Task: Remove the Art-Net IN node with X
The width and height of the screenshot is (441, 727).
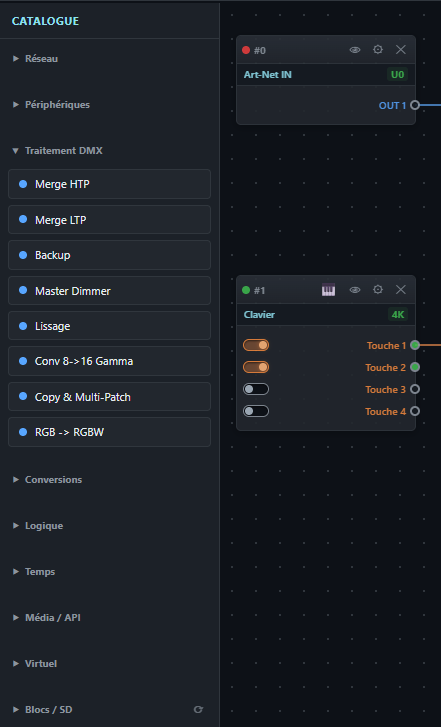Action: (401, 50)
